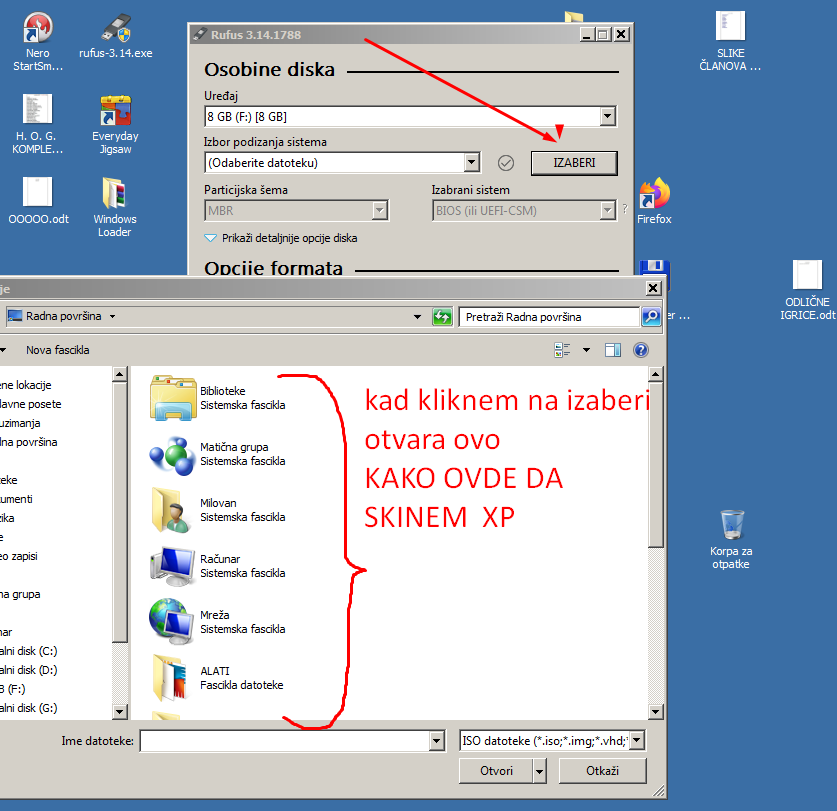
Task: Select the Milovan user folder
Action: (219, 510)
